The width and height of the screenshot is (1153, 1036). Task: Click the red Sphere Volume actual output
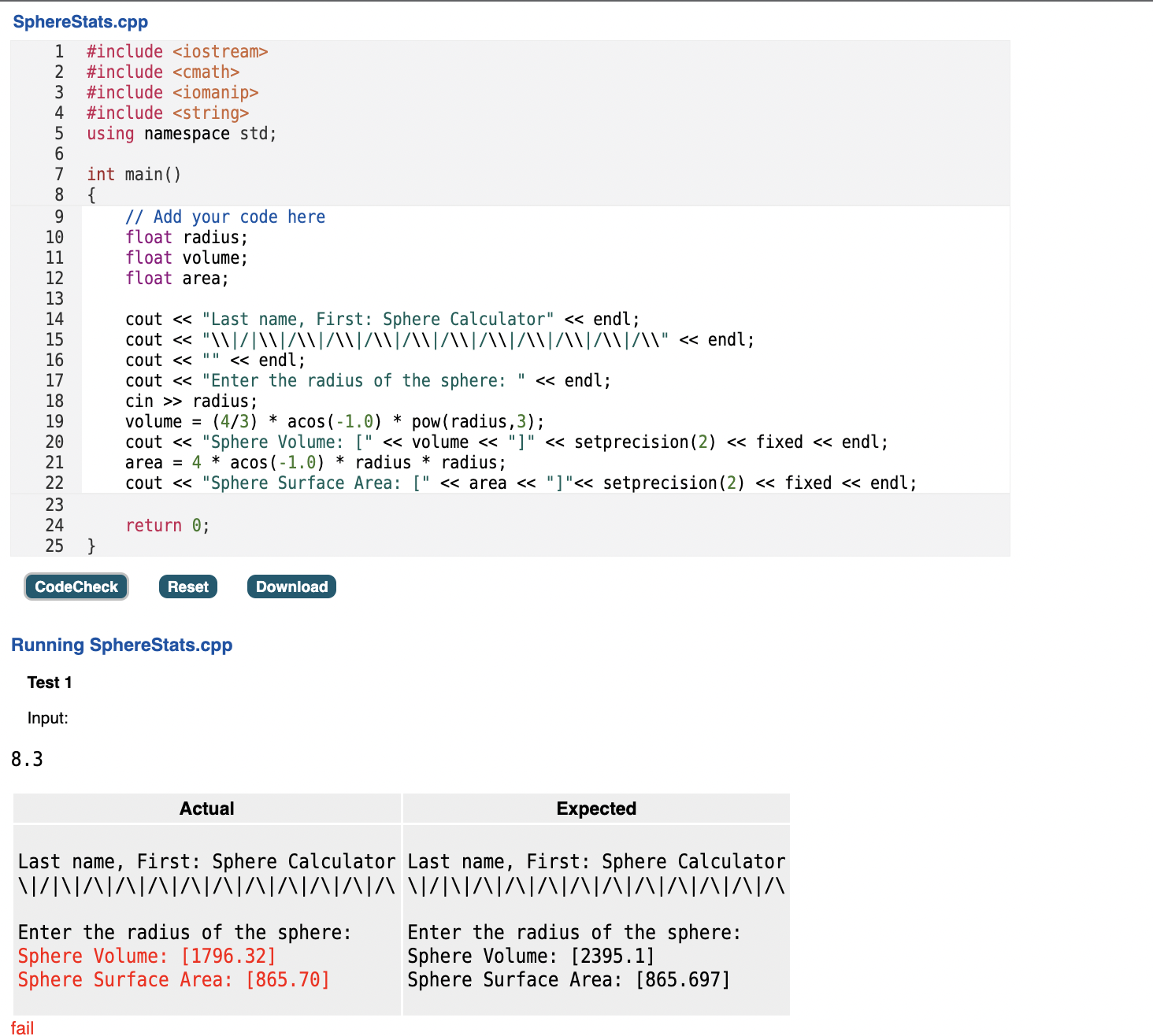click(146, 955)
